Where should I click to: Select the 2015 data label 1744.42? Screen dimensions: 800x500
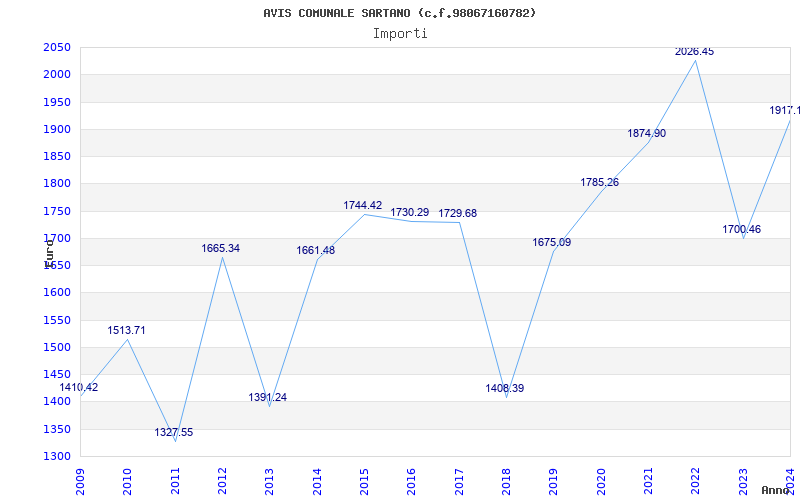[x=363, y=205]
